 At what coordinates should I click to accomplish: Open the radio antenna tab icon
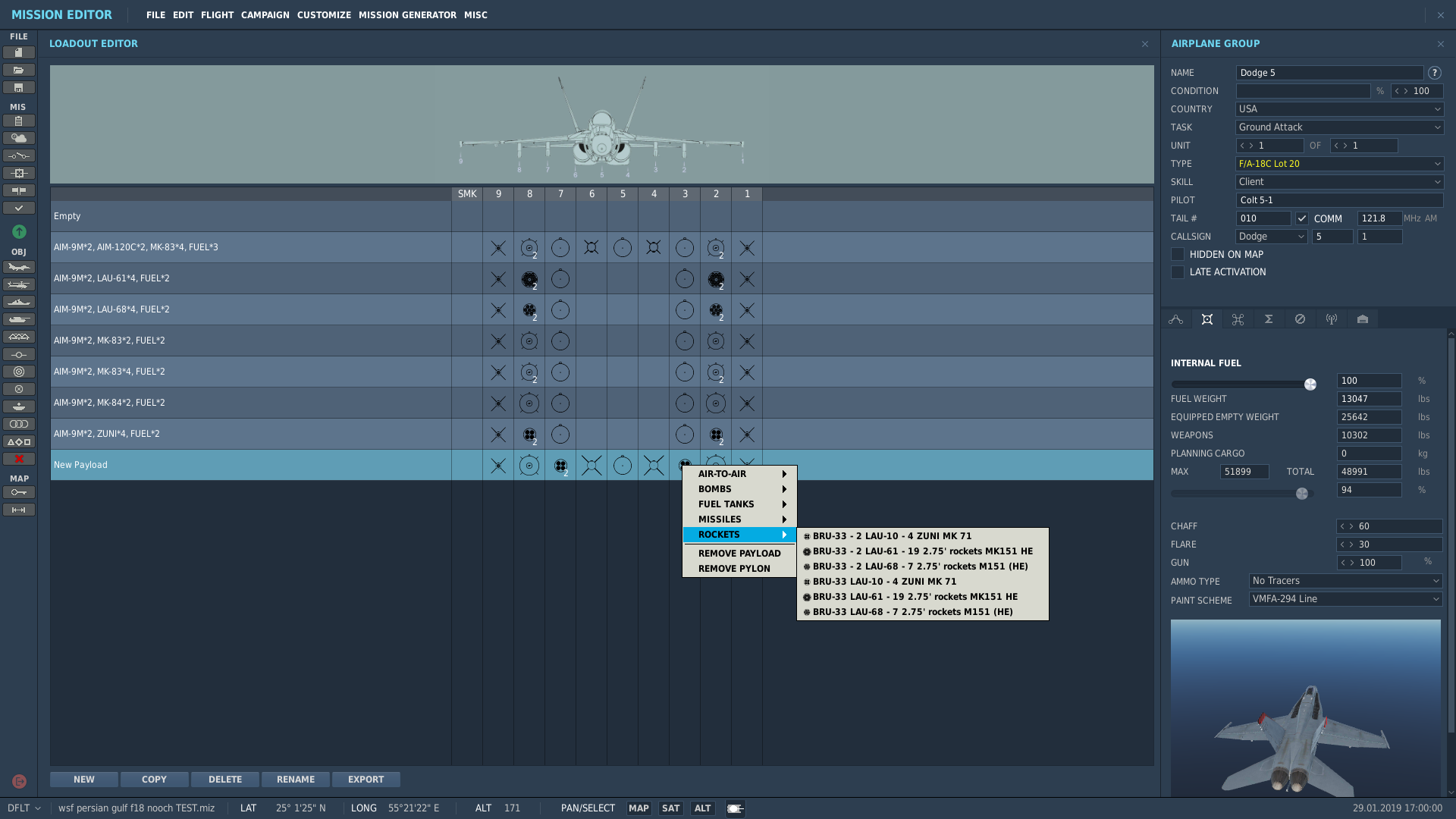[x=1332, y=319]
